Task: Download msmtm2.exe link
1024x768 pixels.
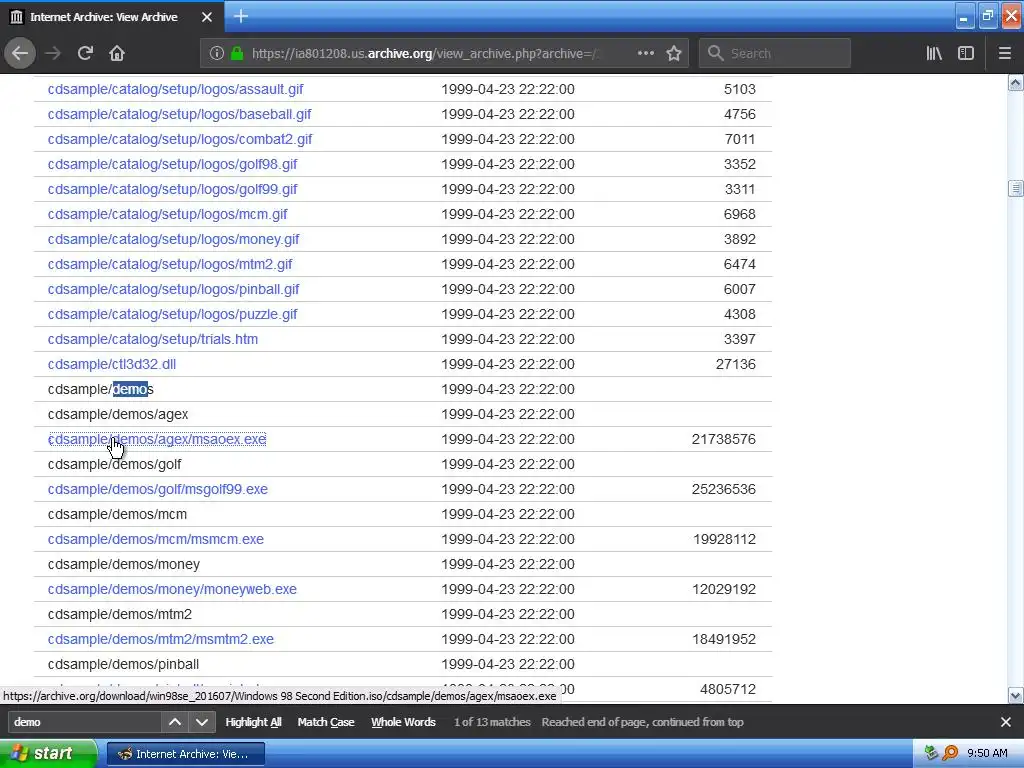Action: click(x=161, y=639)
